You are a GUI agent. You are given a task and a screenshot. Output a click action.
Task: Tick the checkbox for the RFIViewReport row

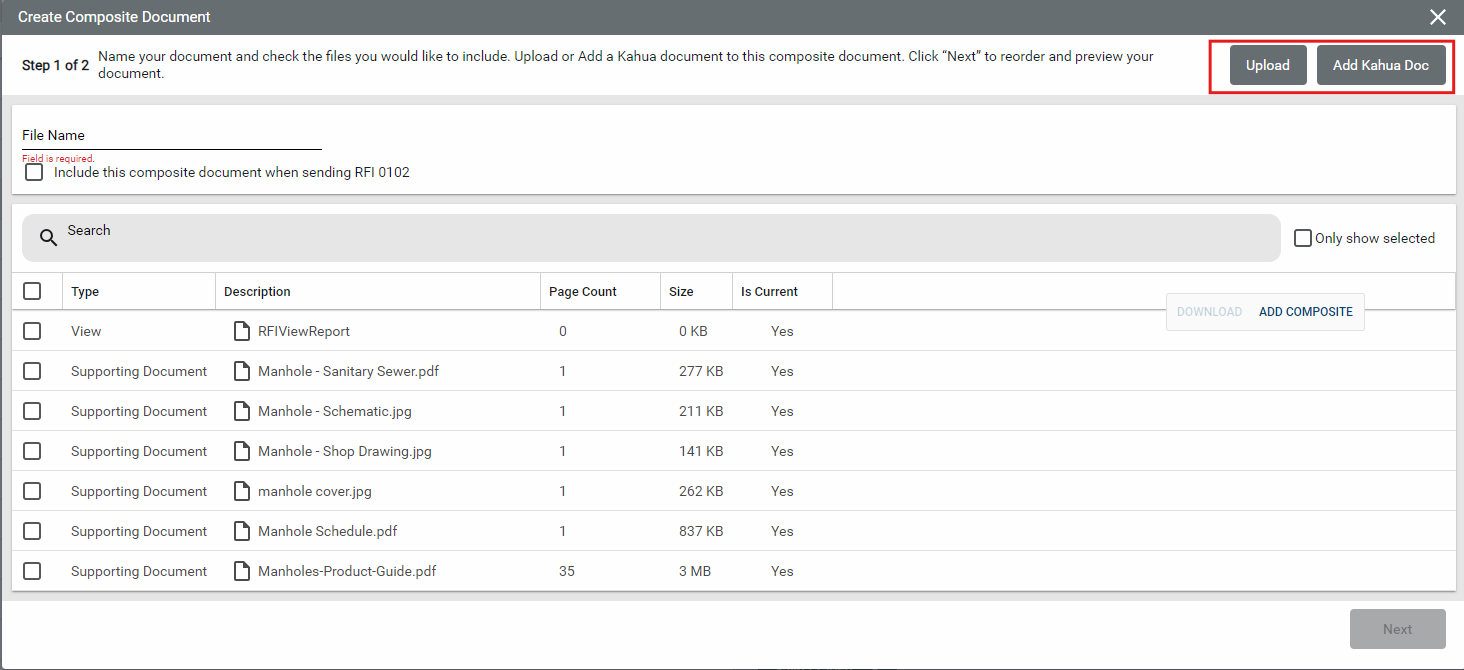(x=32, y=331)
